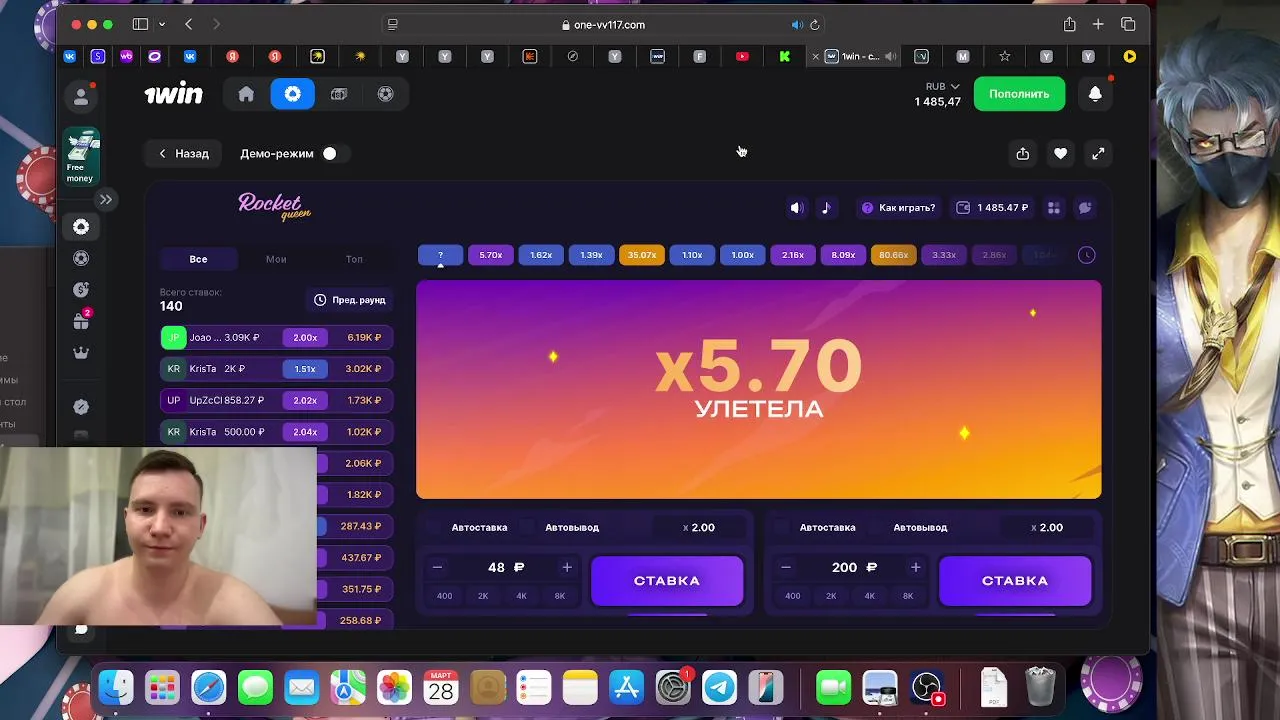1280x720 pixels.
Task: Set left bet preset to 8K
Action: coord(559,596)
